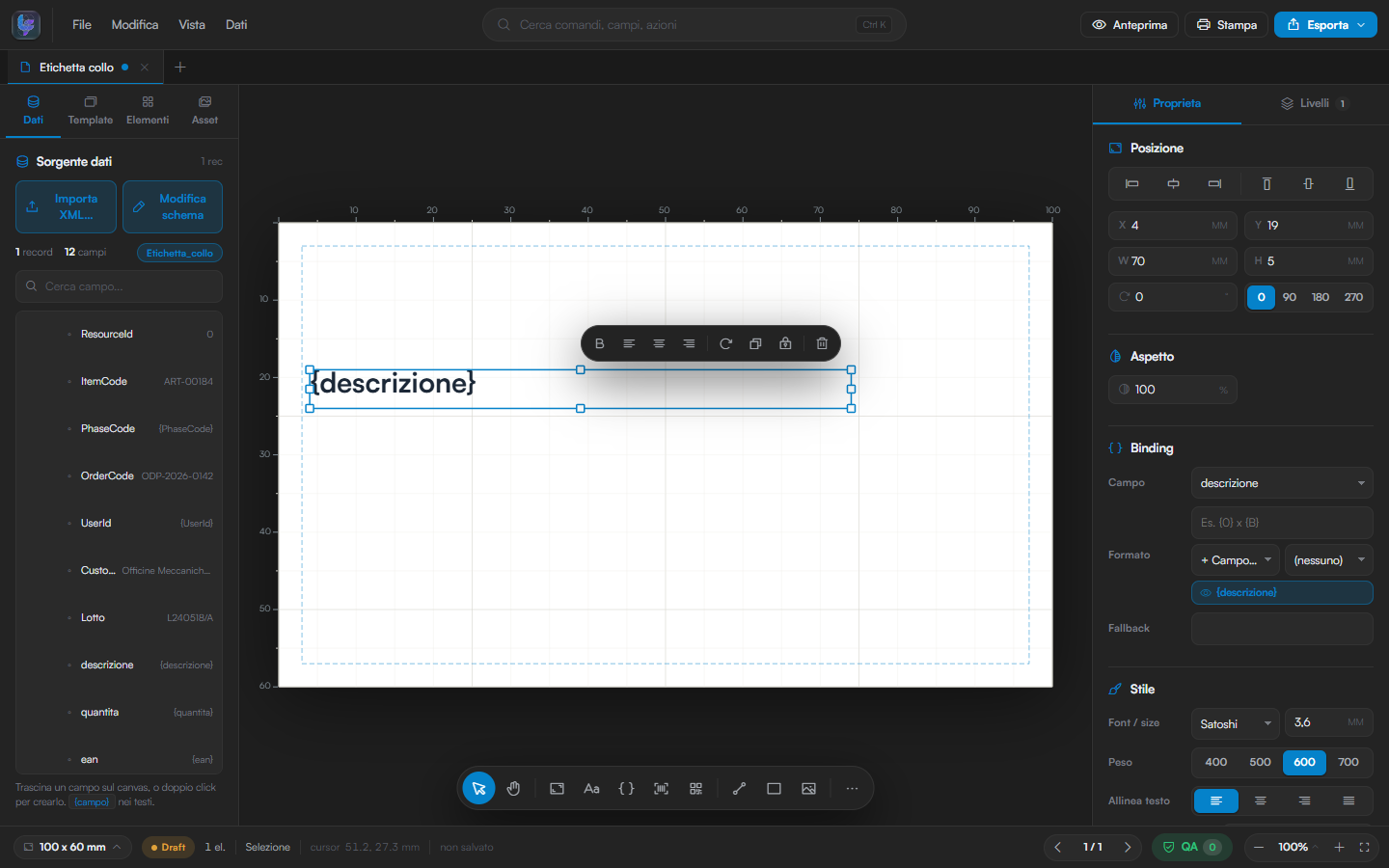This screenshot has height=868, width=1389.
Task: Click the Importa XML button
Action: click(x=66, y=206)
